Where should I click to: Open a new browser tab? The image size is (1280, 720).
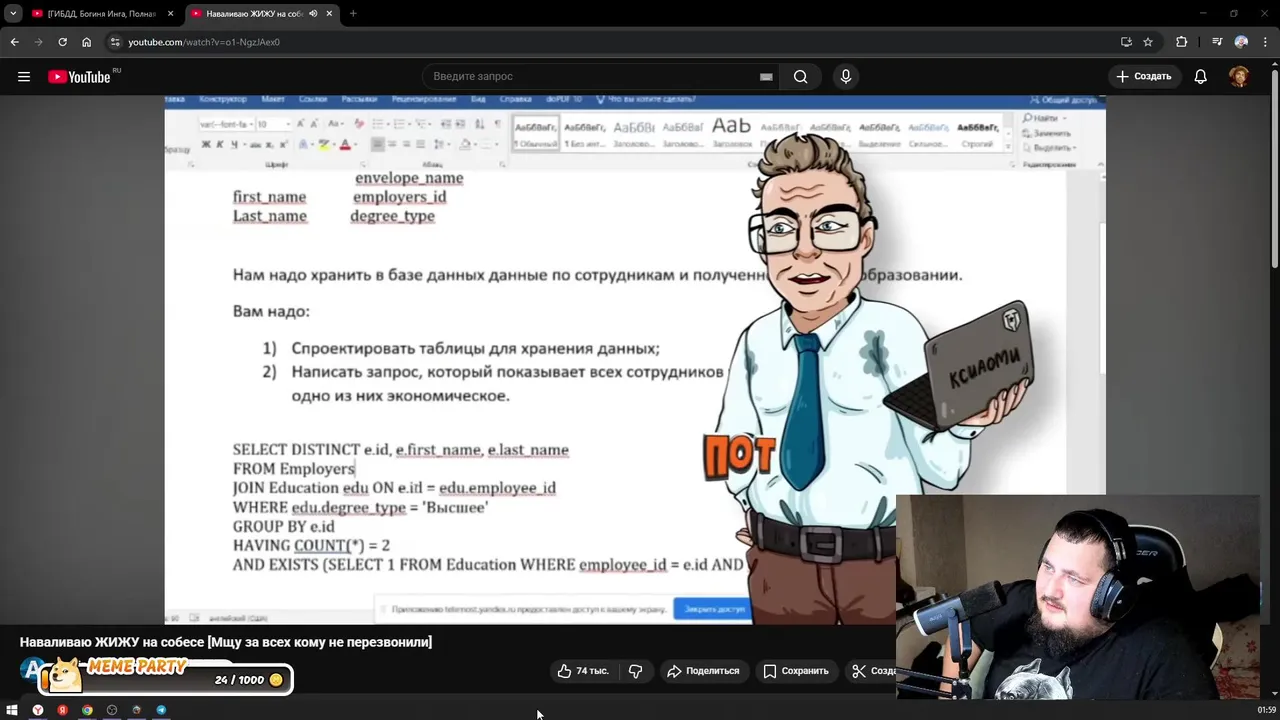point(353,14)
